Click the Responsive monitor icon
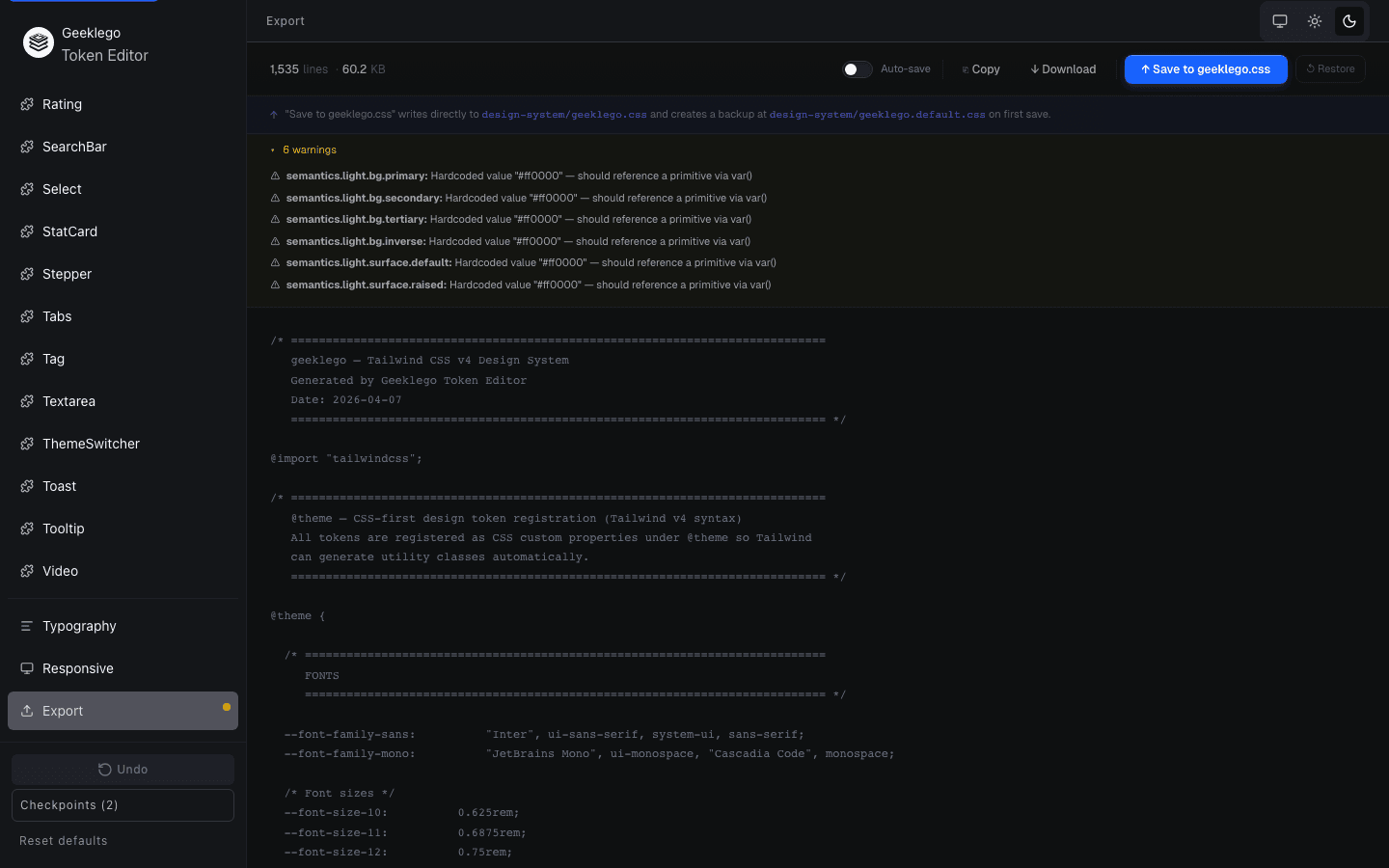Screen dimensions: 1389x868 point(27,668)
